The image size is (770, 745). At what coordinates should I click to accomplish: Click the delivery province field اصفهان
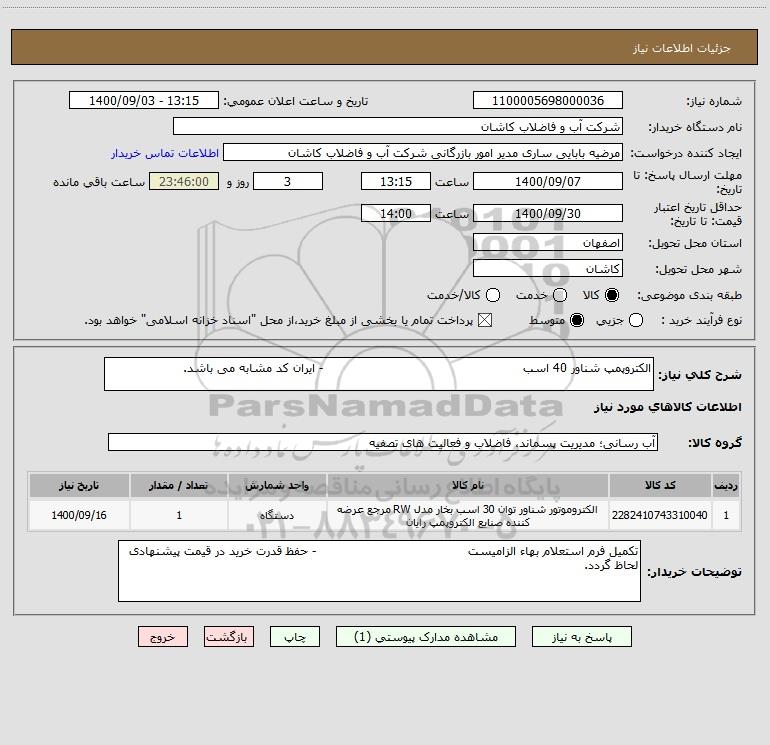tap(548, 242)
